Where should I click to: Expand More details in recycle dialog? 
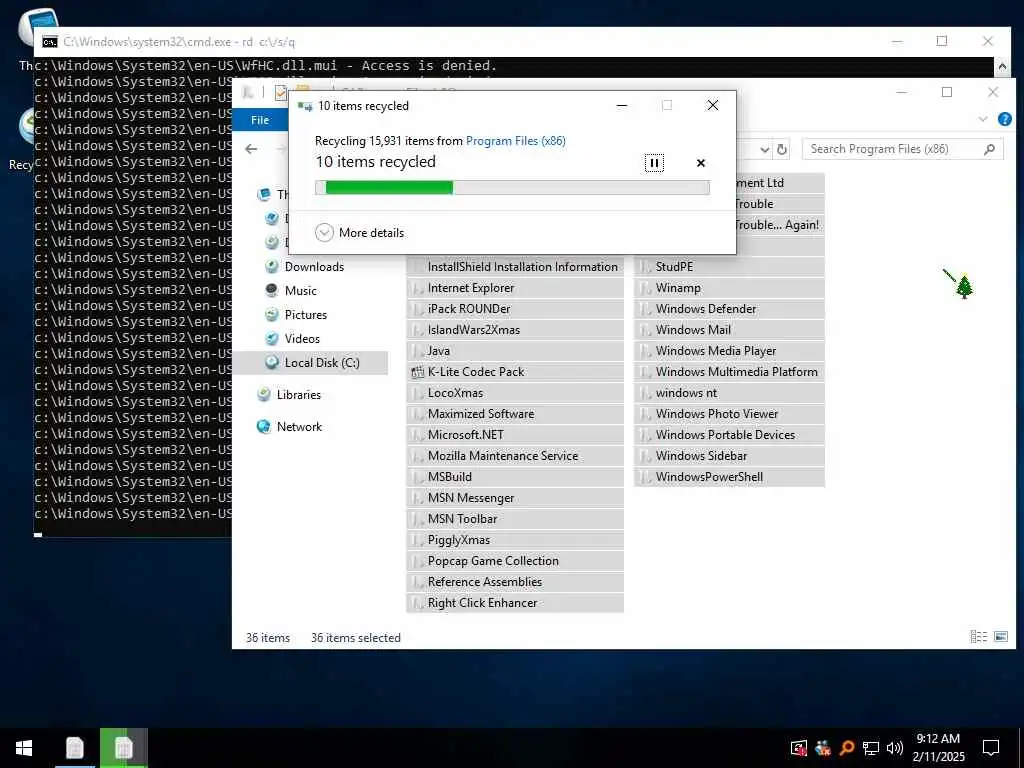coord(359,232)
